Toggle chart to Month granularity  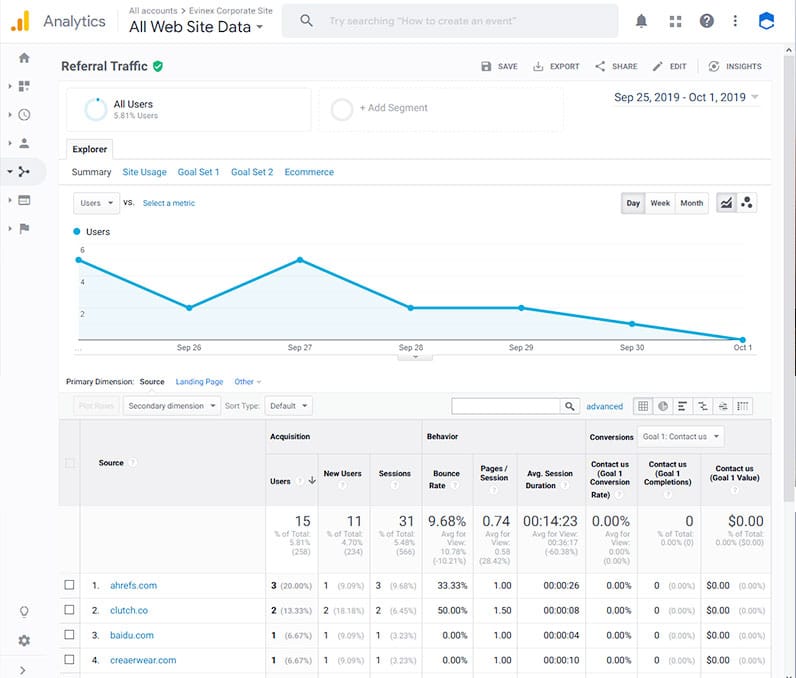691,203
